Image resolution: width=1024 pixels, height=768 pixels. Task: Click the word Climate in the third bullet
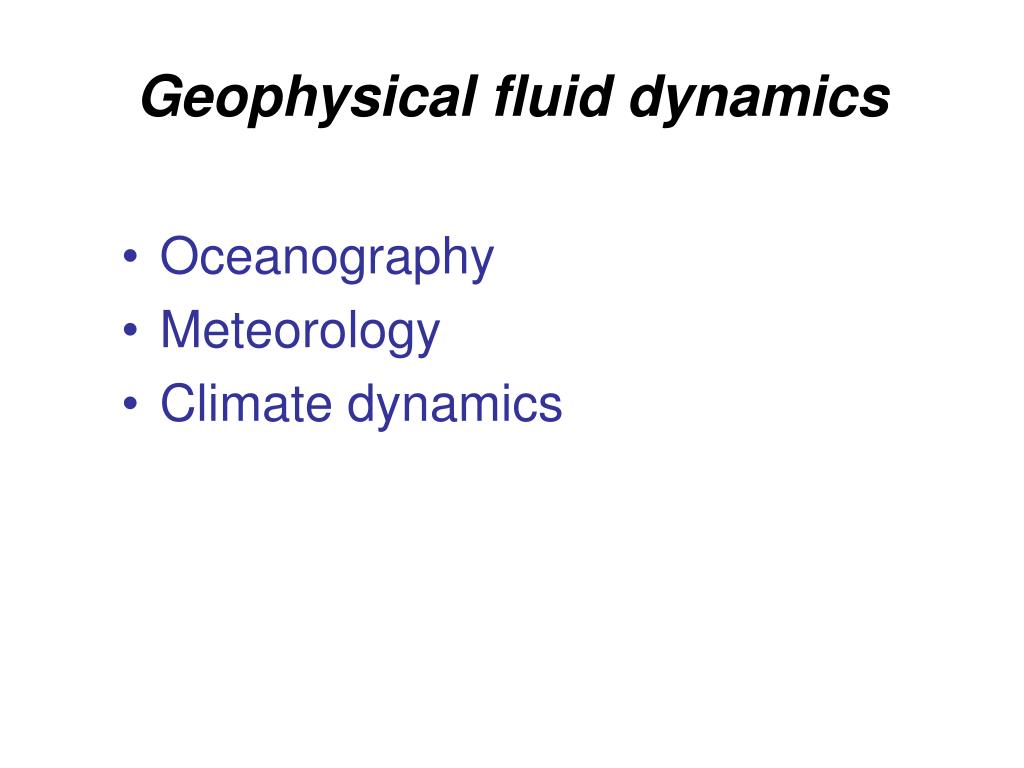pyautogui.click(x=246, y=404)
